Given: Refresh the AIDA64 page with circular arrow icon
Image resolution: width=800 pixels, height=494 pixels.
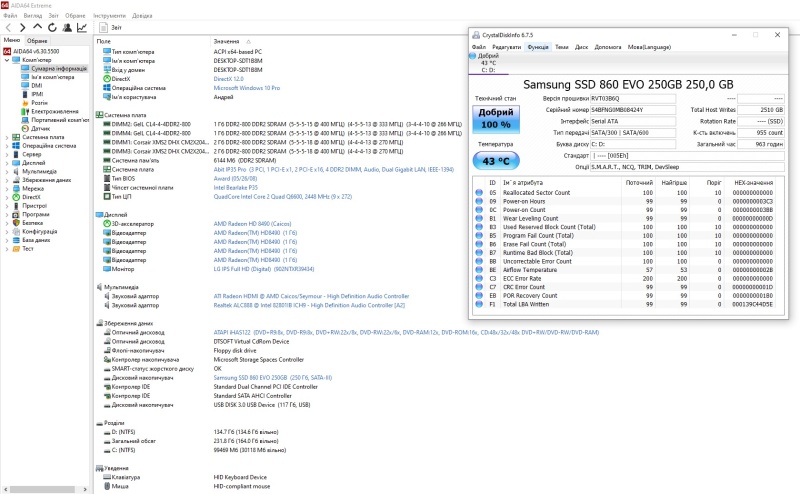Looking at the screenshot, I should coord(52,28).
